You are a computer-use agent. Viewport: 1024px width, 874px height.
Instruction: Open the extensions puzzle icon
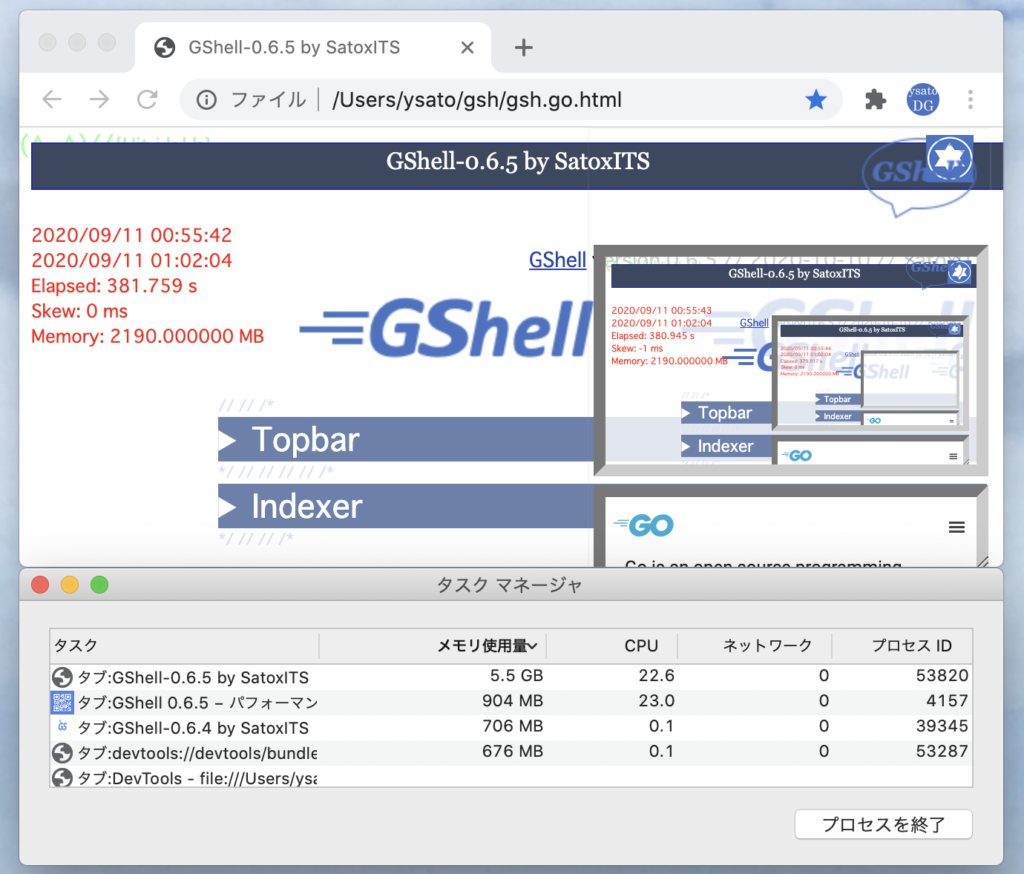[x=875, y=99]
